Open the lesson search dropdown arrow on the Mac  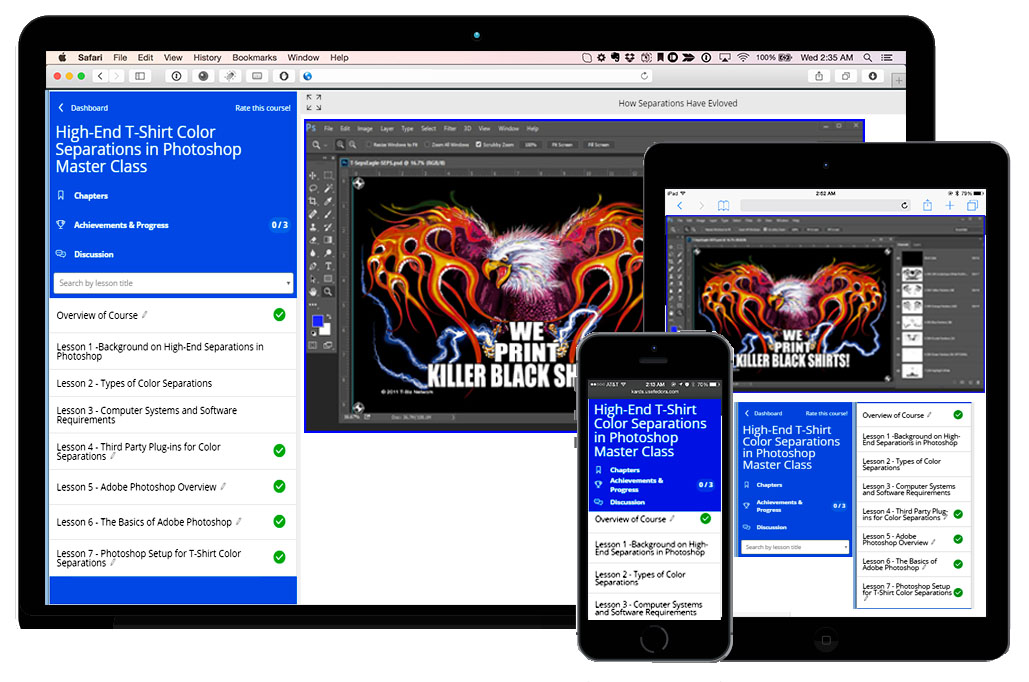(x=288, y=284)
